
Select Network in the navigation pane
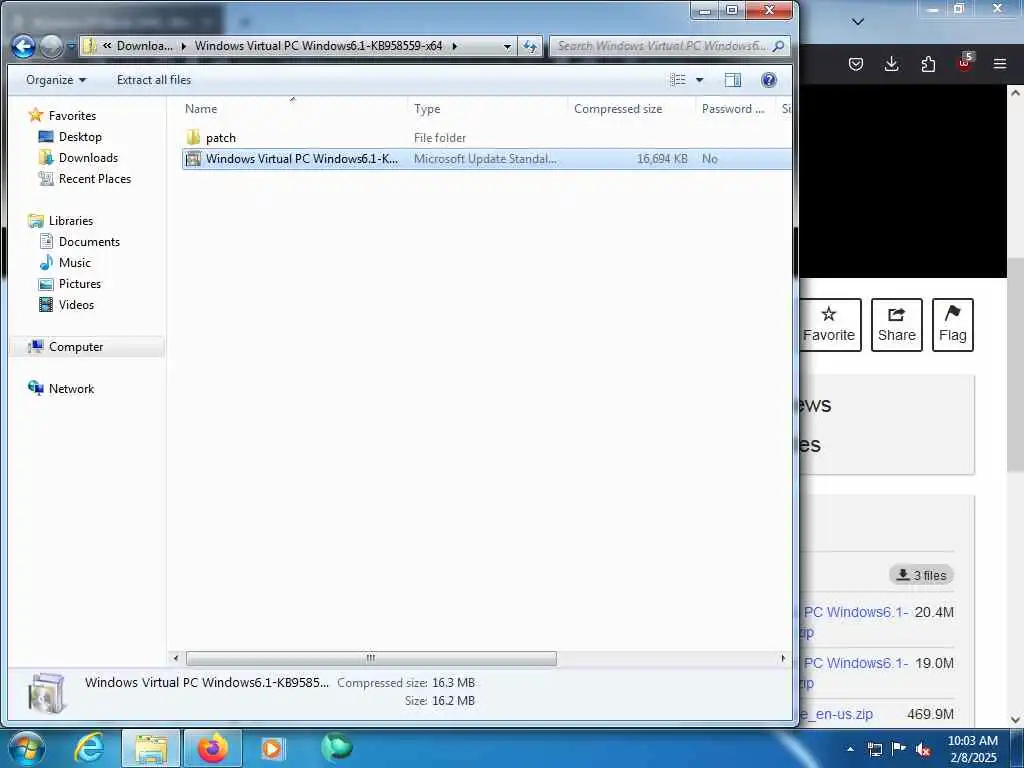point(61,389)
